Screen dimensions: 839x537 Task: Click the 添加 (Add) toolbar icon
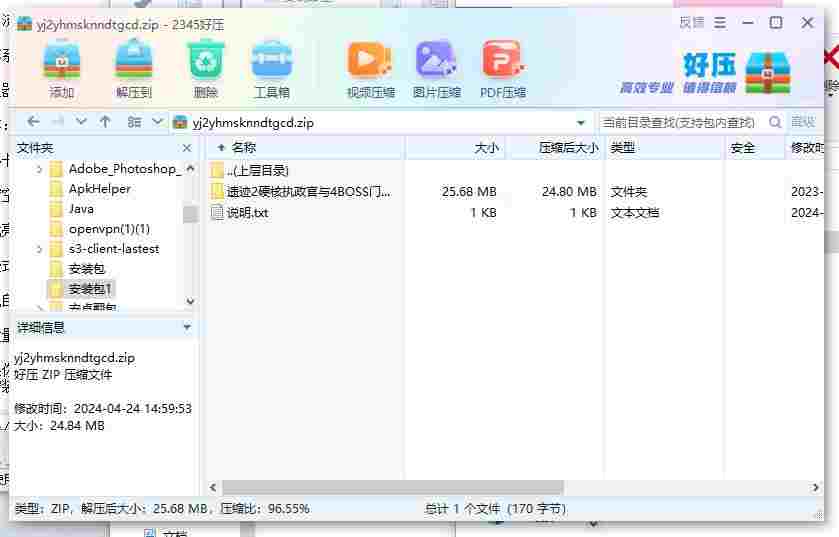[x=62, y=70]
